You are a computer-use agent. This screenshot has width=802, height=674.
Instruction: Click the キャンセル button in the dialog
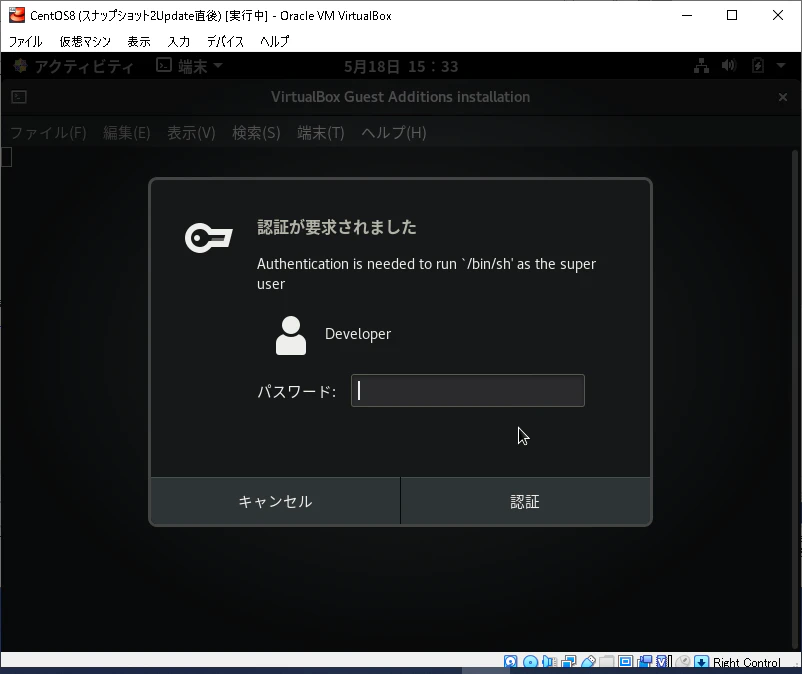[x=275, y=501]
